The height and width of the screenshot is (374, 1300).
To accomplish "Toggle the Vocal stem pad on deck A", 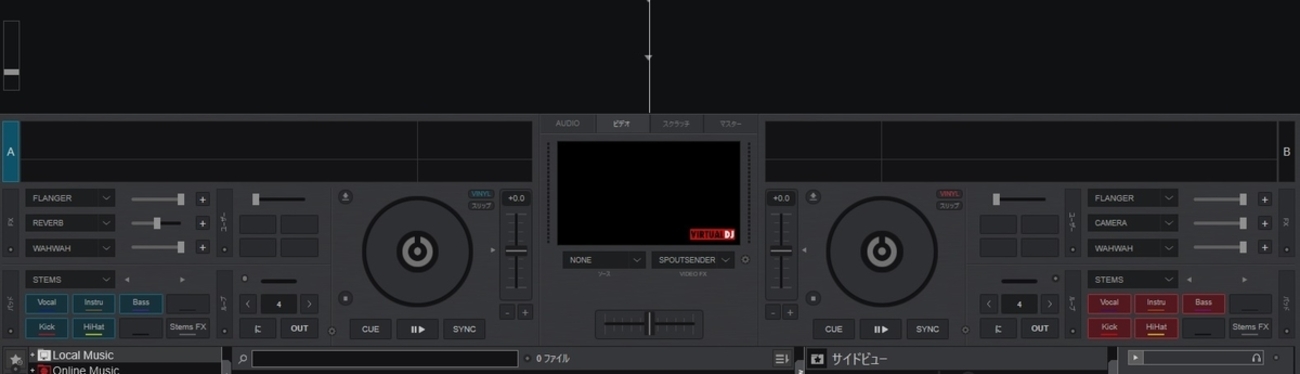I will coord(46,303).
